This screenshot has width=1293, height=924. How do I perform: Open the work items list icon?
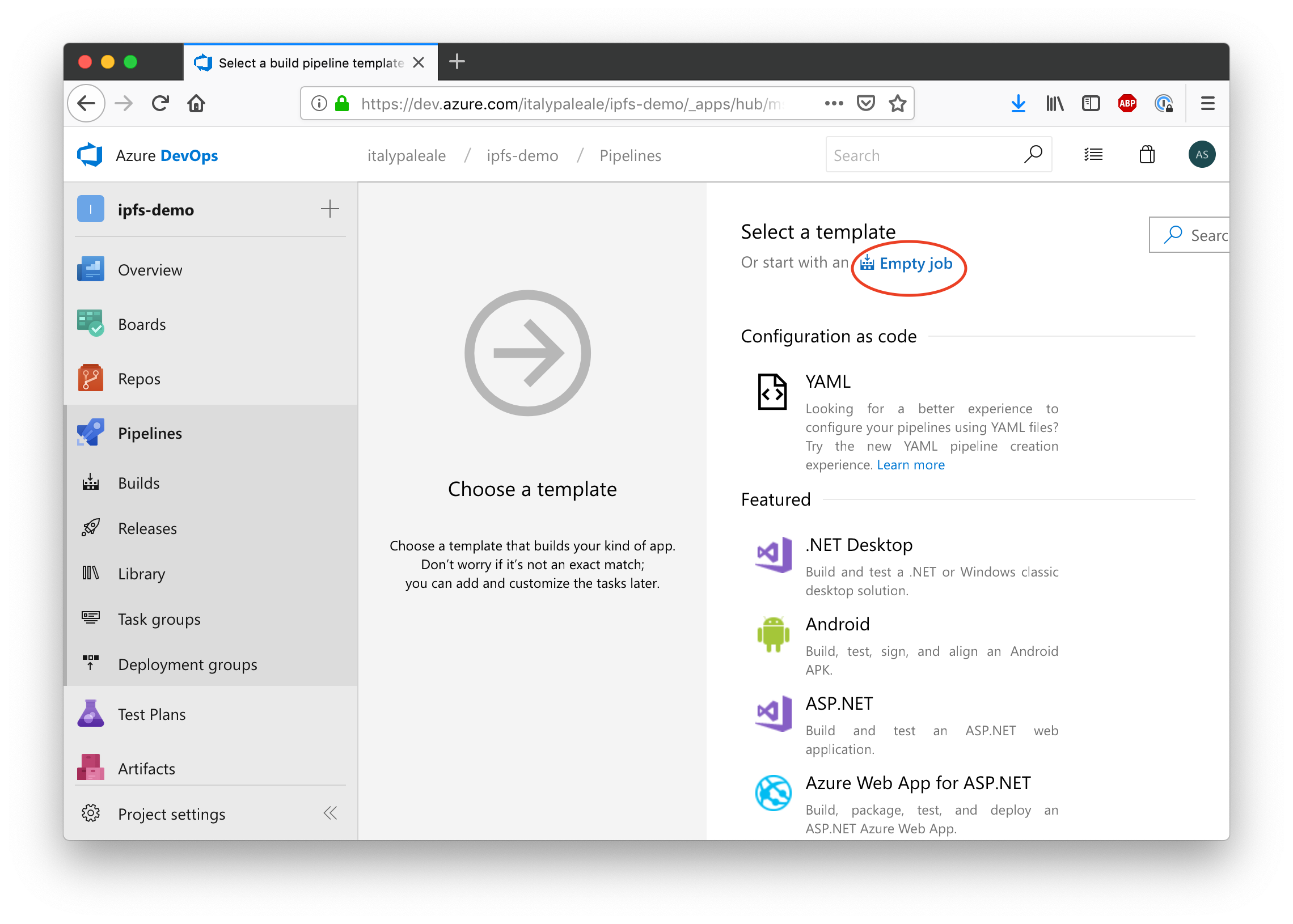point(1093,155)
